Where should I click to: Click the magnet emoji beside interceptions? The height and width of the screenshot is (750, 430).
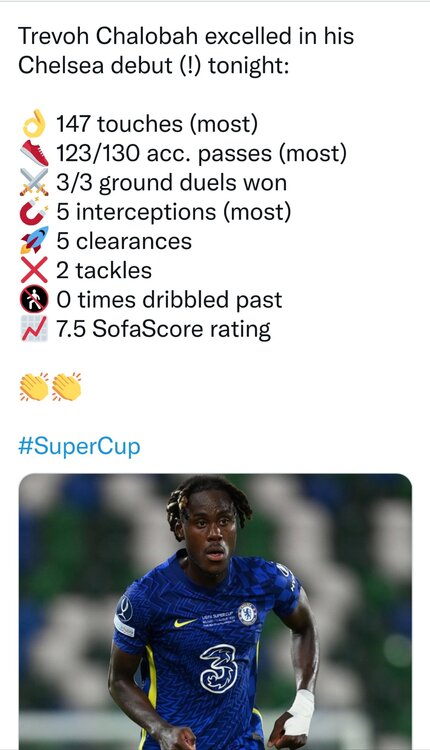tap(34, 212)
